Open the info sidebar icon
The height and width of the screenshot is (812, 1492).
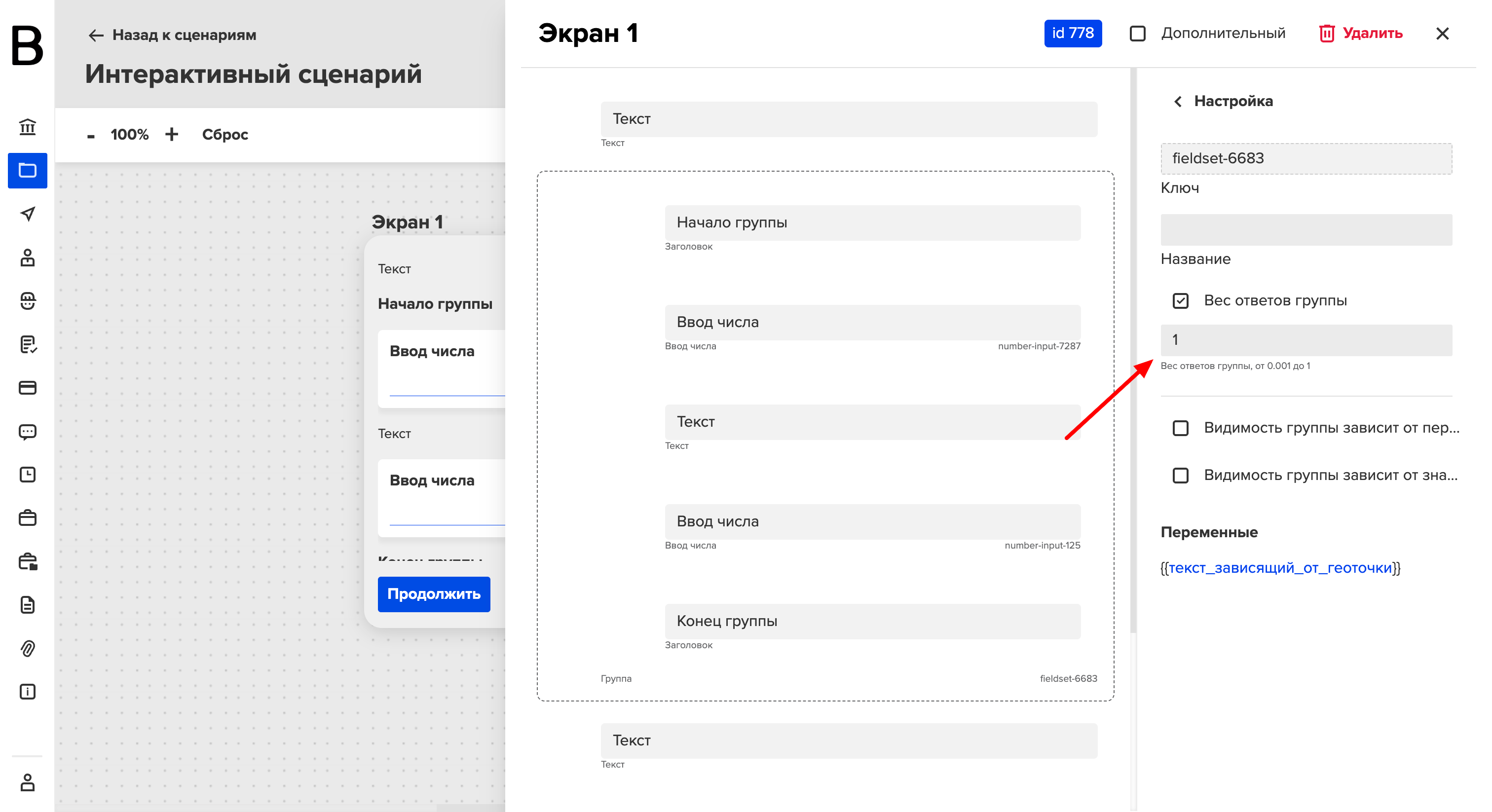tap(27, 692)
